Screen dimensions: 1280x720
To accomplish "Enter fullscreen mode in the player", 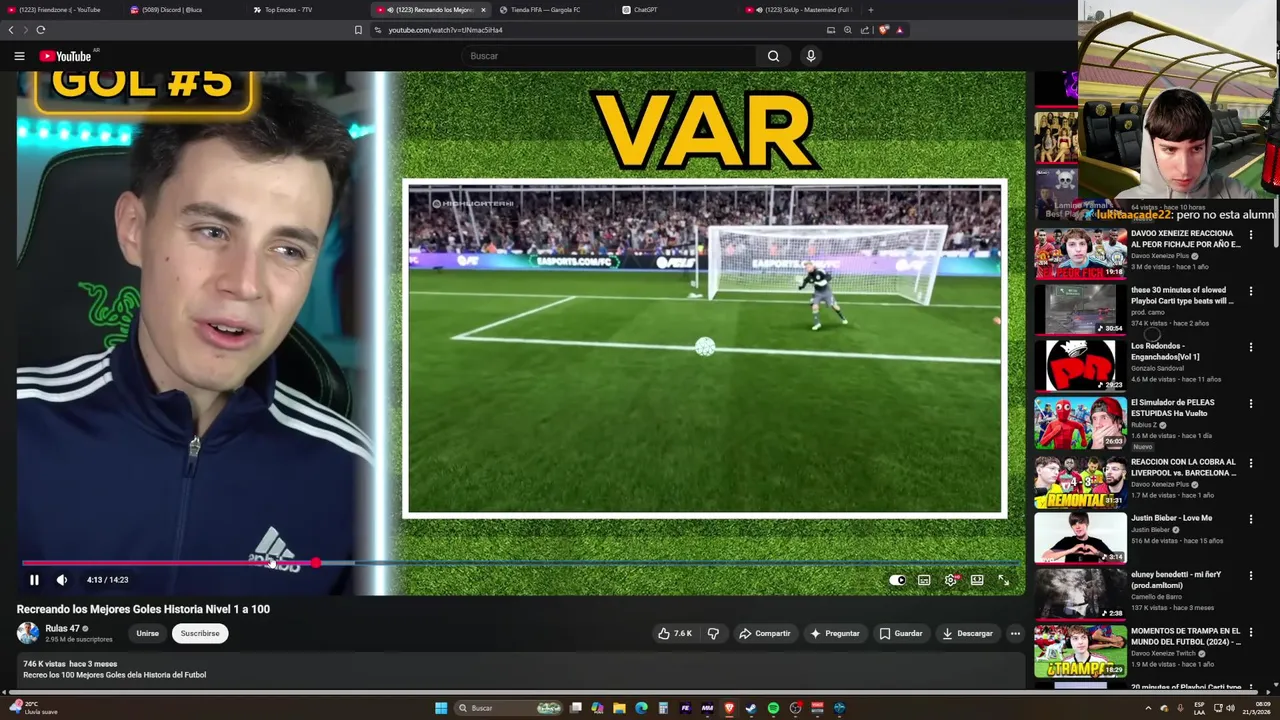I will point(1003,580).
